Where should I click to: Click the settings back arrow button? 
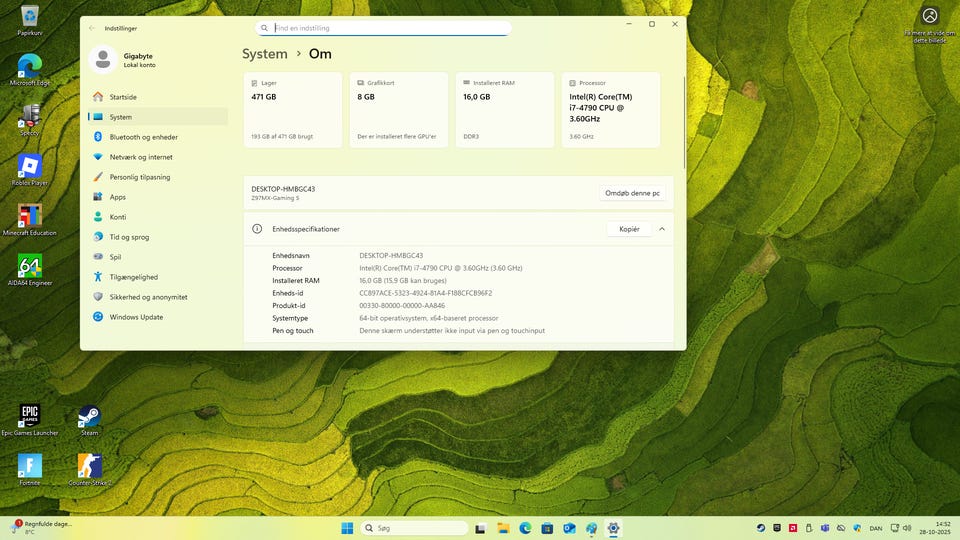click(93, 29)
